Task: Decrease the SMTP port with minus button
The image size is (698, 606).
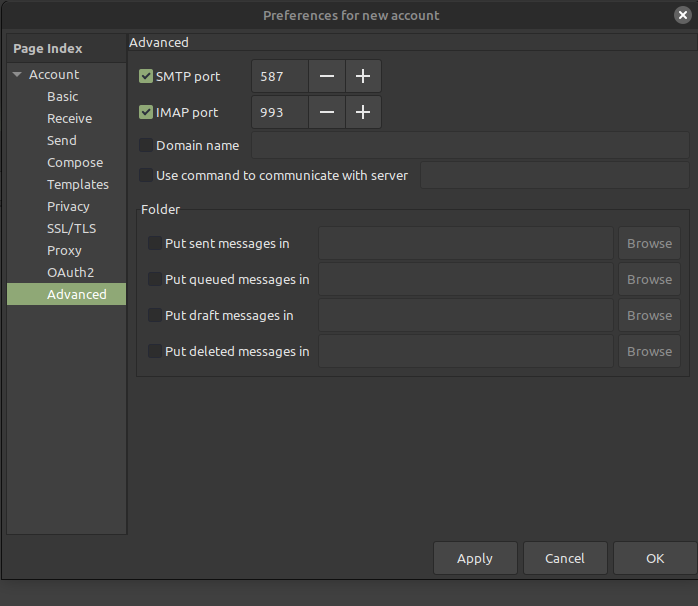Action: [327, 76]
